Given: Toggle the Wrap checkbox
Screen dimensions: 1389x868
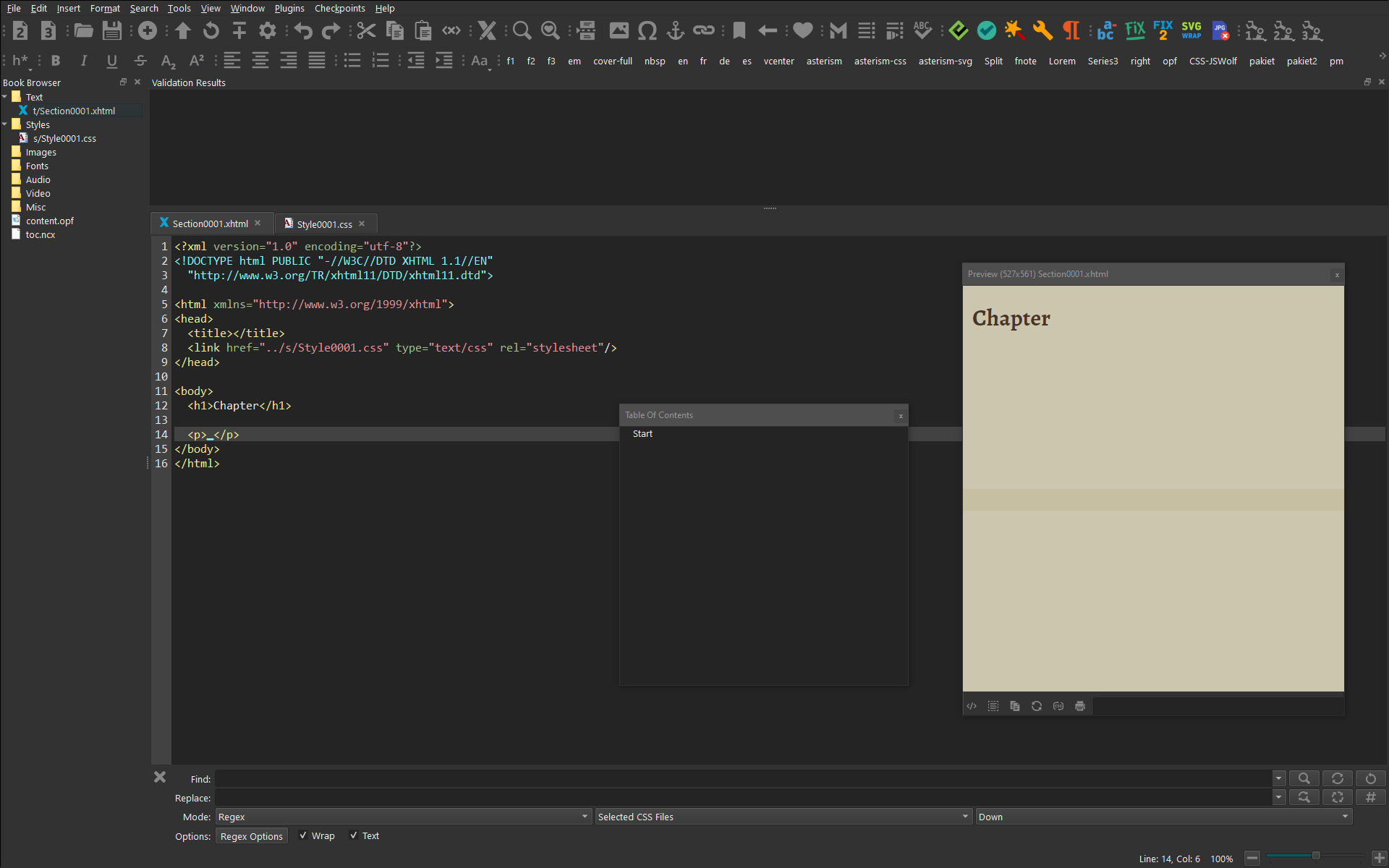Looking at the screenshot, I should point(303,835).
